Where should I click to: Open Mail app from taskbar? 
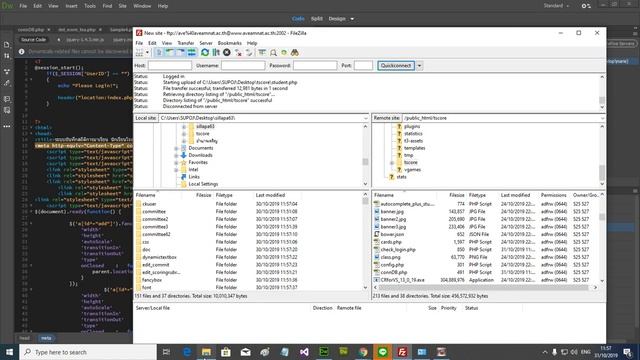[246, 352]
